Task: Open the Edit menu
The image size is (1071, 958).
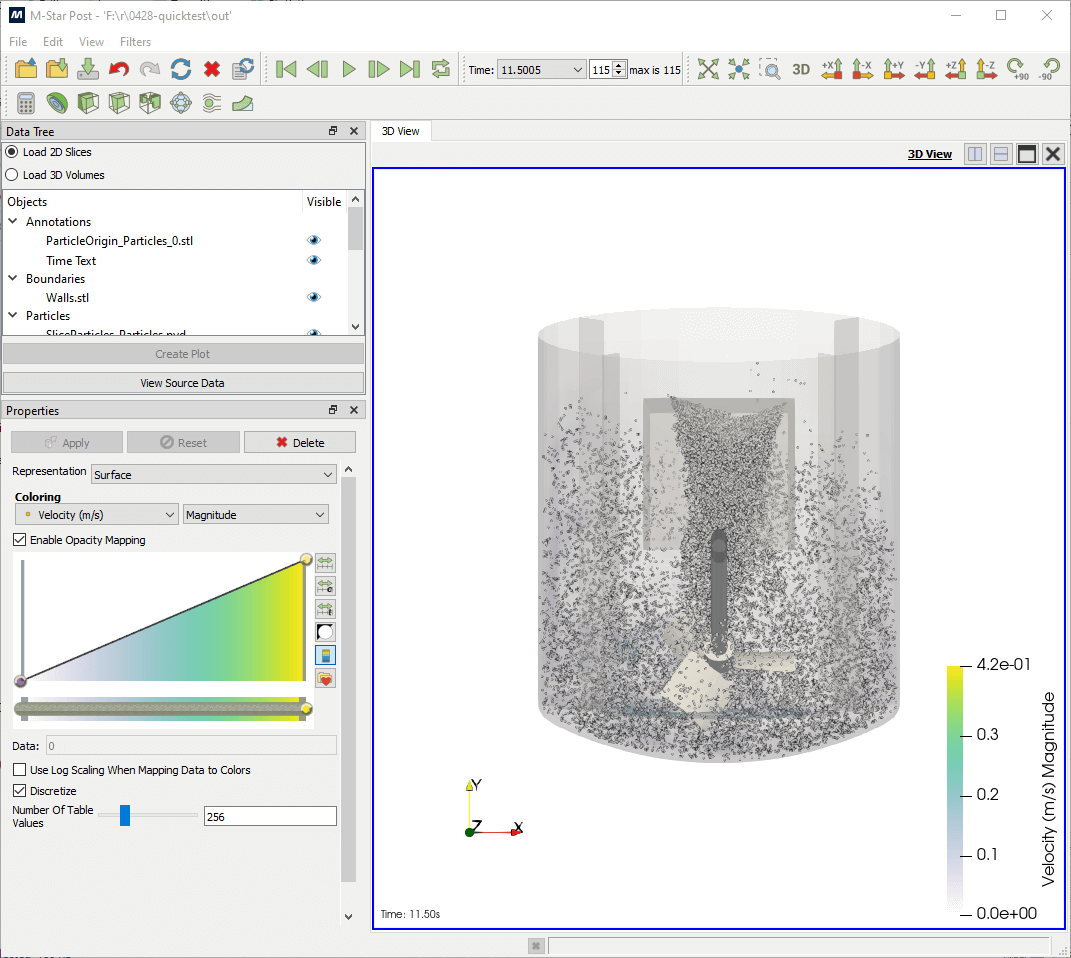Action: click(53, 42)
